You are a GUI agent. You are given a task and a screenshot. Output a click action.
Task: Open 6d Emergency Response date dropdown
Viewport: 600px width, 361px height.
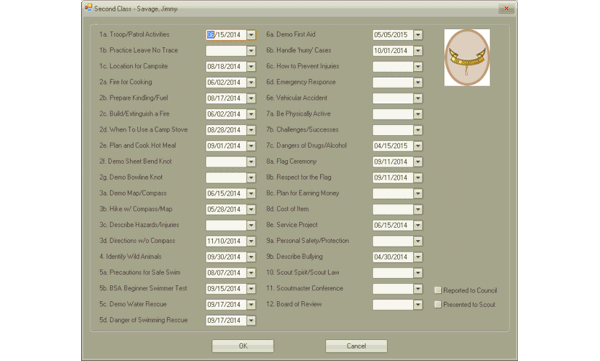point(418,82)
